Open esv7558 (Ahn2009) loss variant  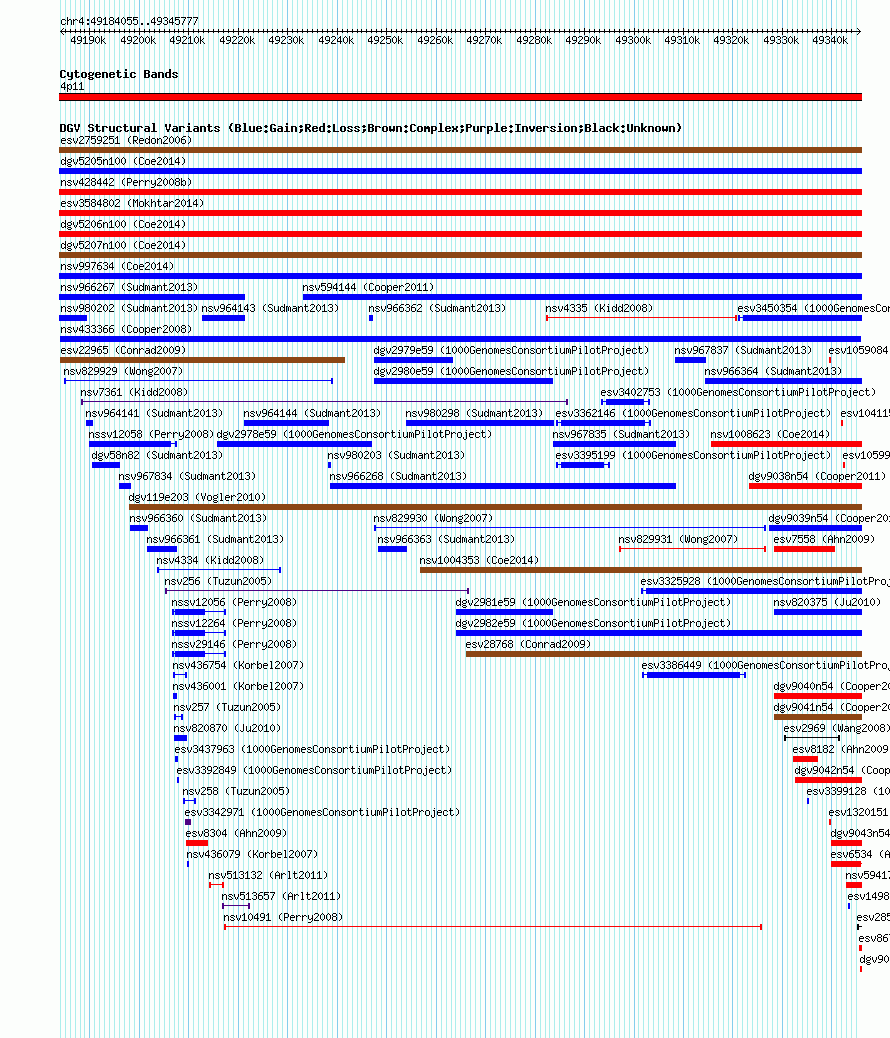tap(824, 540)
